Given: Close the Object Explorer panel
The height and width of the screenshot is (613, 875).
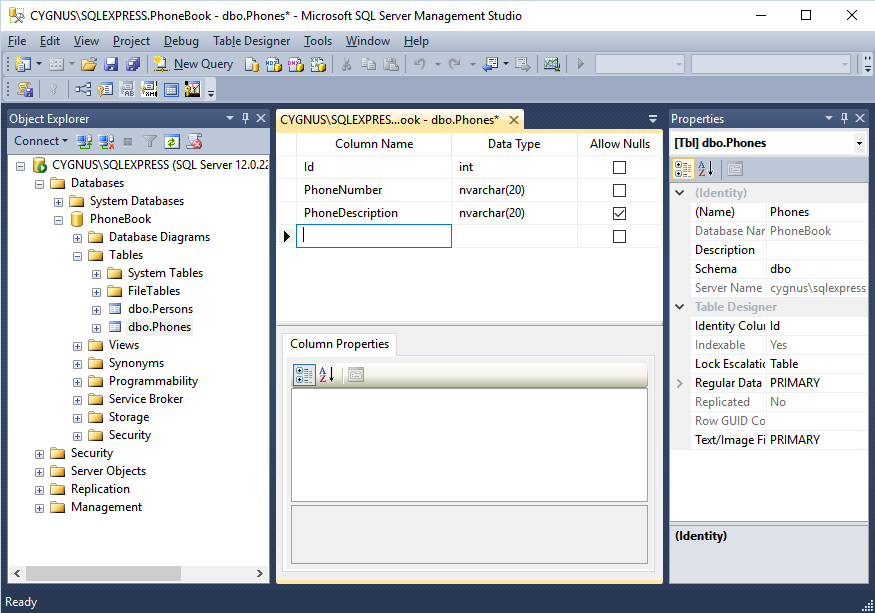Looking at the screenshot, I should 261,118.
